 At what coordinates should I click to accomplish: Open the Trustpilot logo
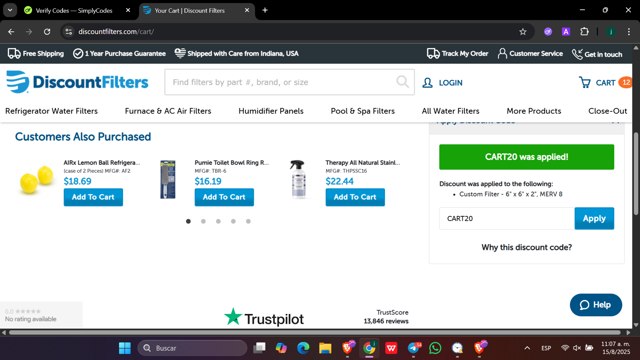coord(264,318)
